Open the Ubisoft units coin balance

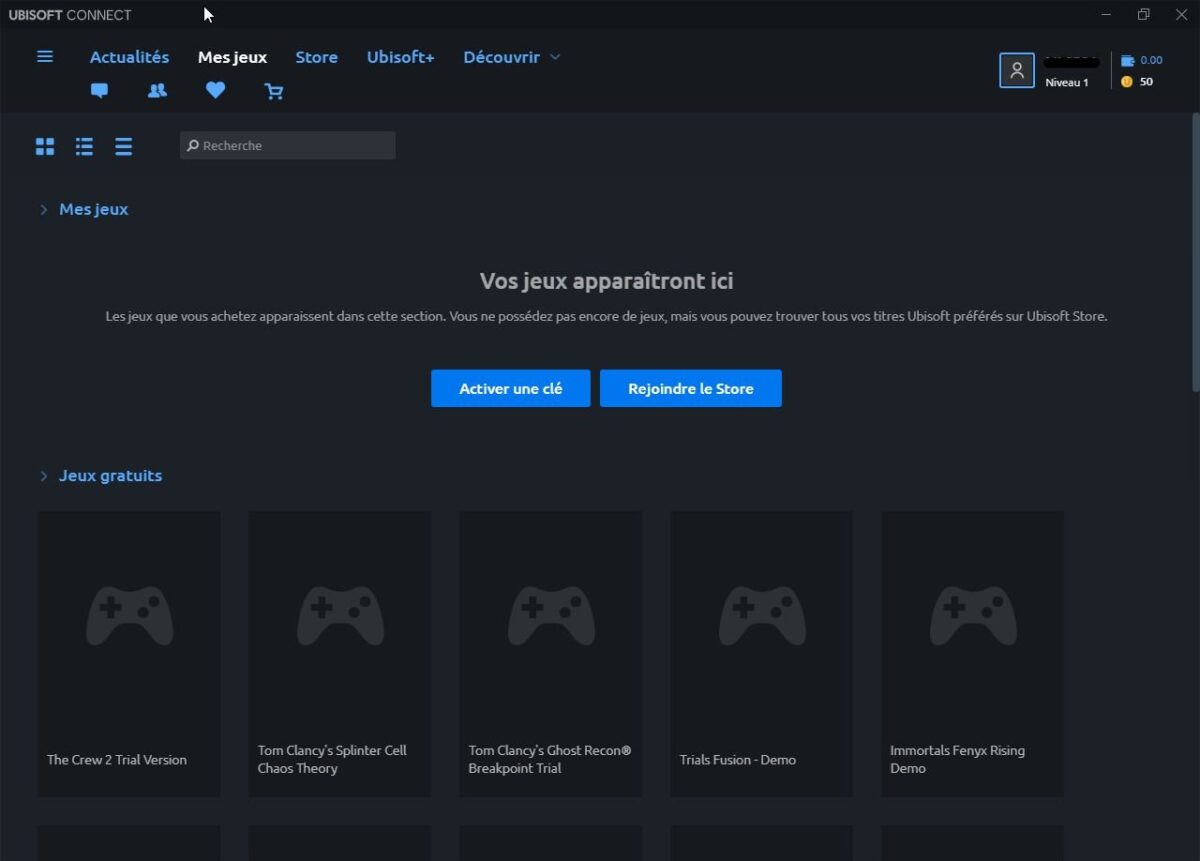click(x=1137, y=82)
